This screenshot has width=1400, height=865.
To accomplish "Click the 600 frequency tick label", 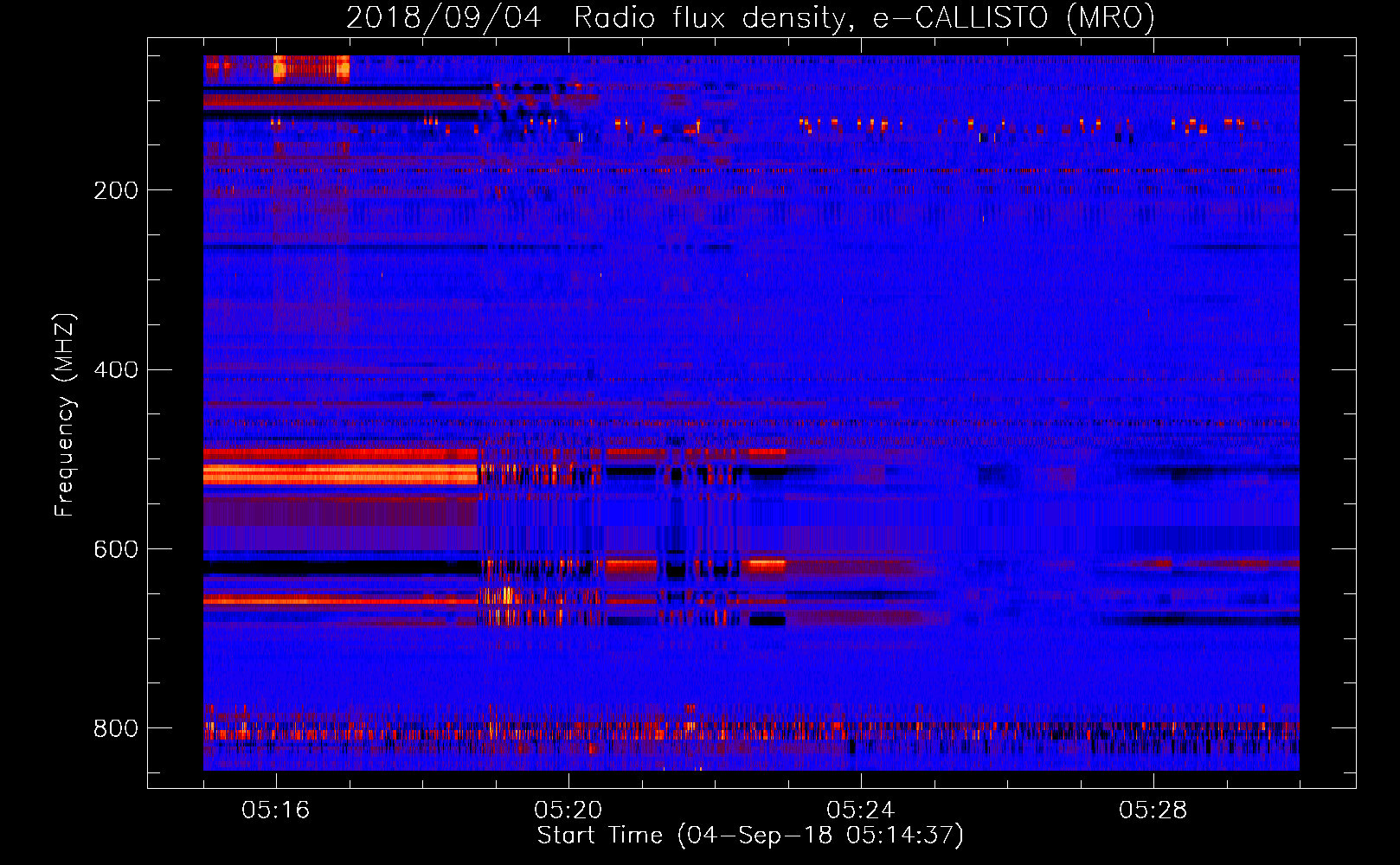I will [x=116, y=550].
